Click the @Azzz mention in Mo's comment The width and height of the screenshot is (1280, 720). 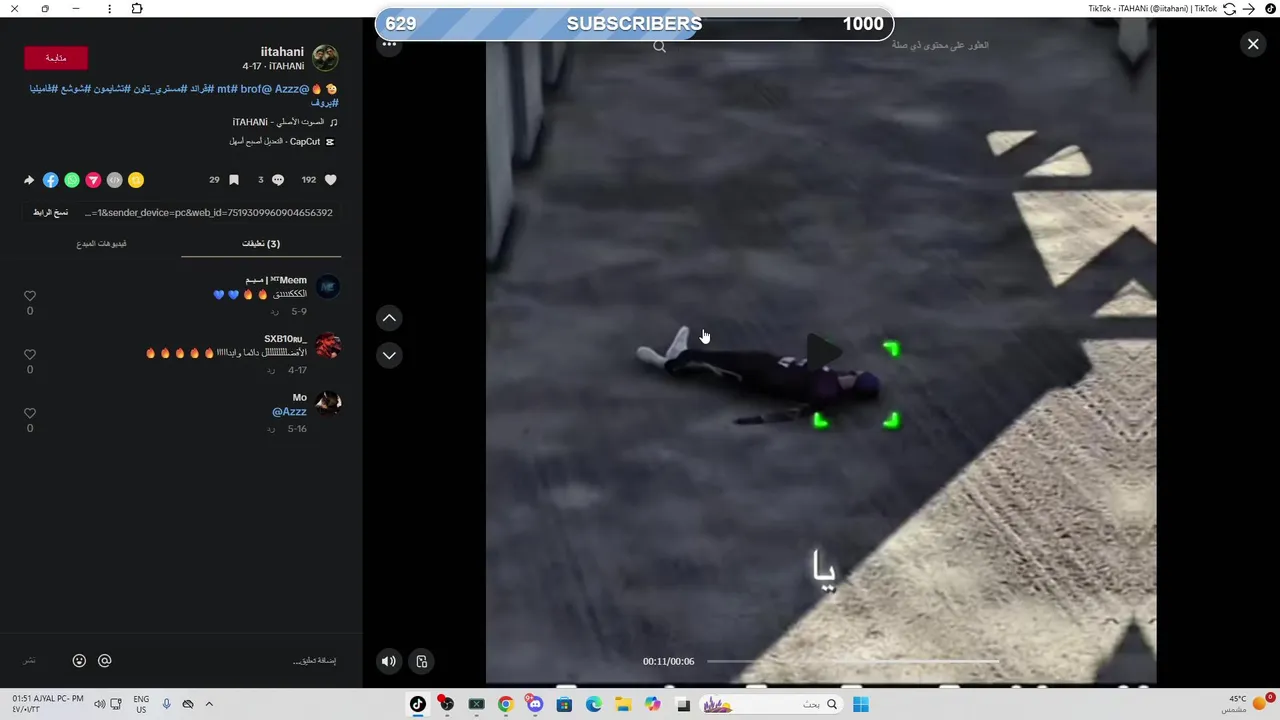(289, 412)
